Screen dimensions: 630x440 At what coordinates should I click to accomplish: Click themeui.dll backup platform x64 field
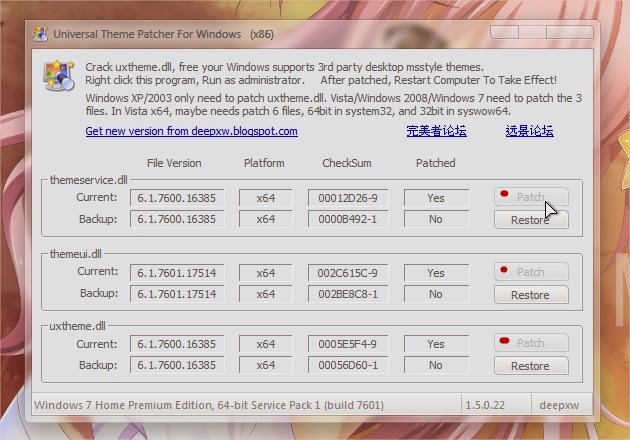(266, 294)
